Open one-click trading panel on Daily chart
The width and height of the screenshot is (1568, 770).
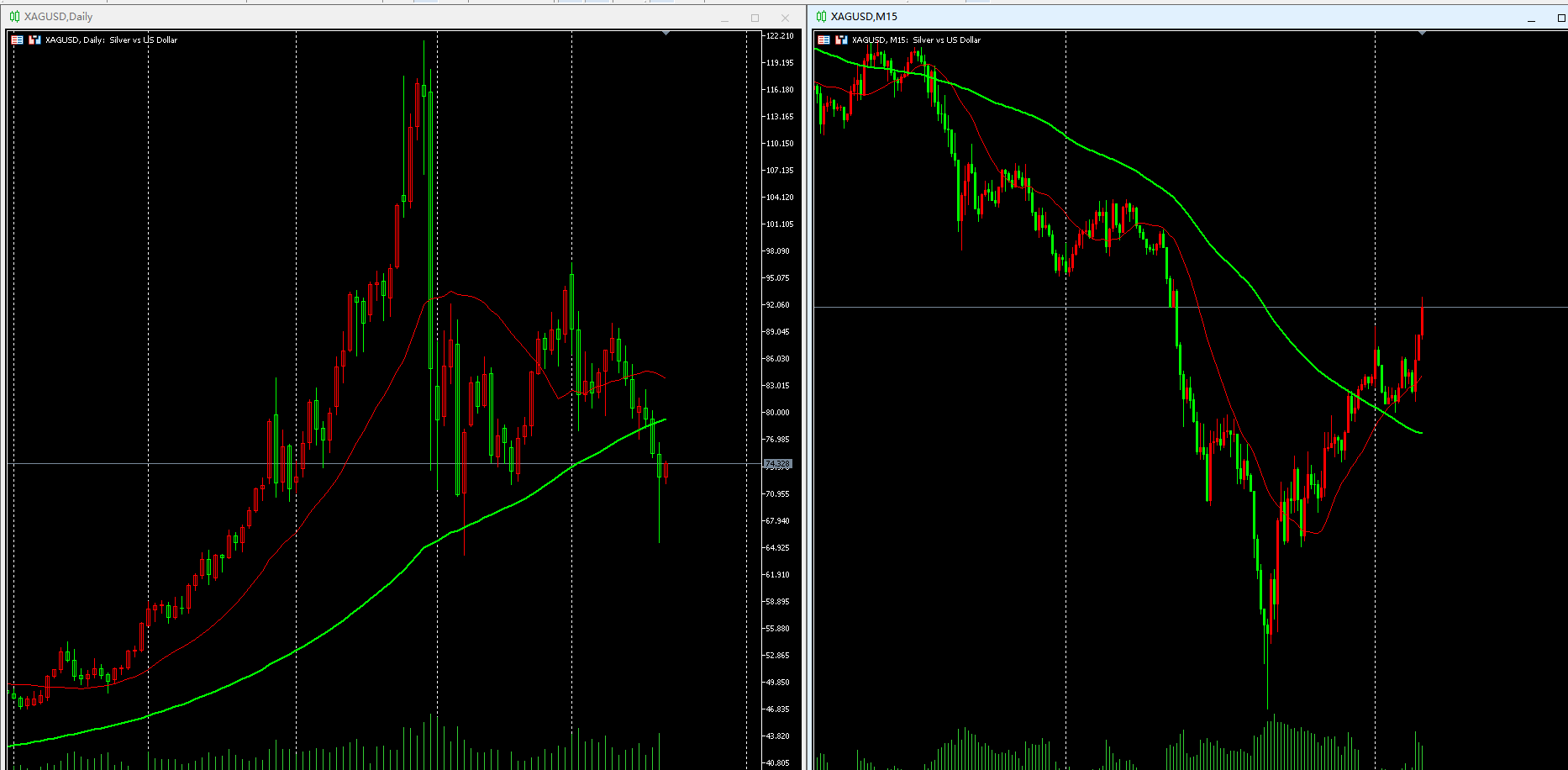[x=17, y=40]
